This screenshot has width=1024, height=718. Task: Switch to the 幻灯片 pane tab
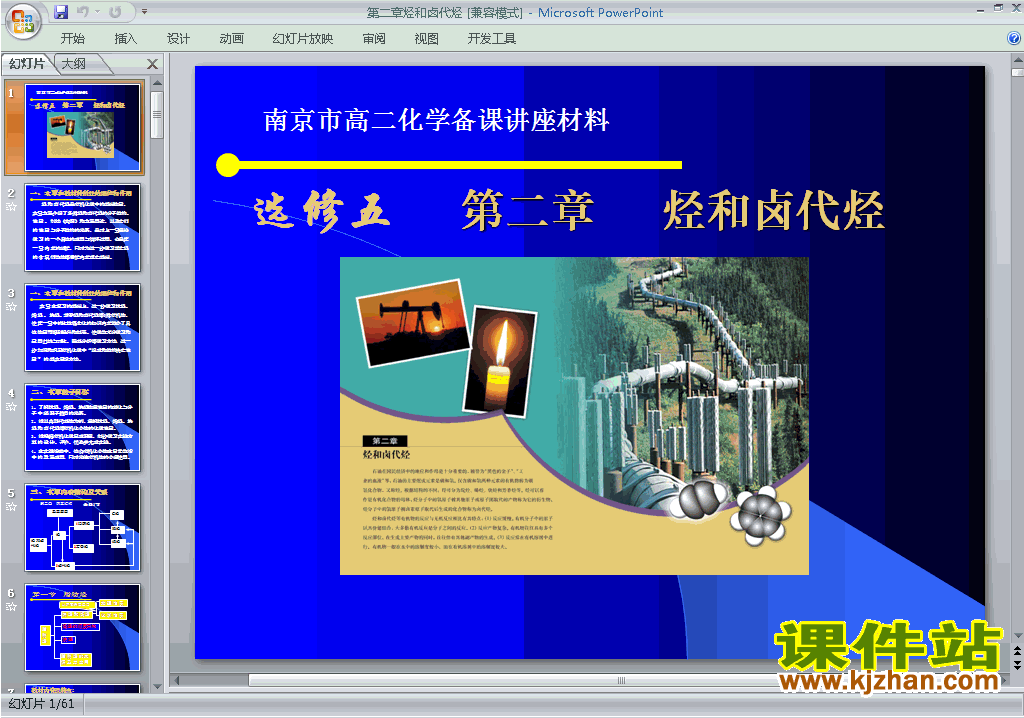(x=27, y=64)
